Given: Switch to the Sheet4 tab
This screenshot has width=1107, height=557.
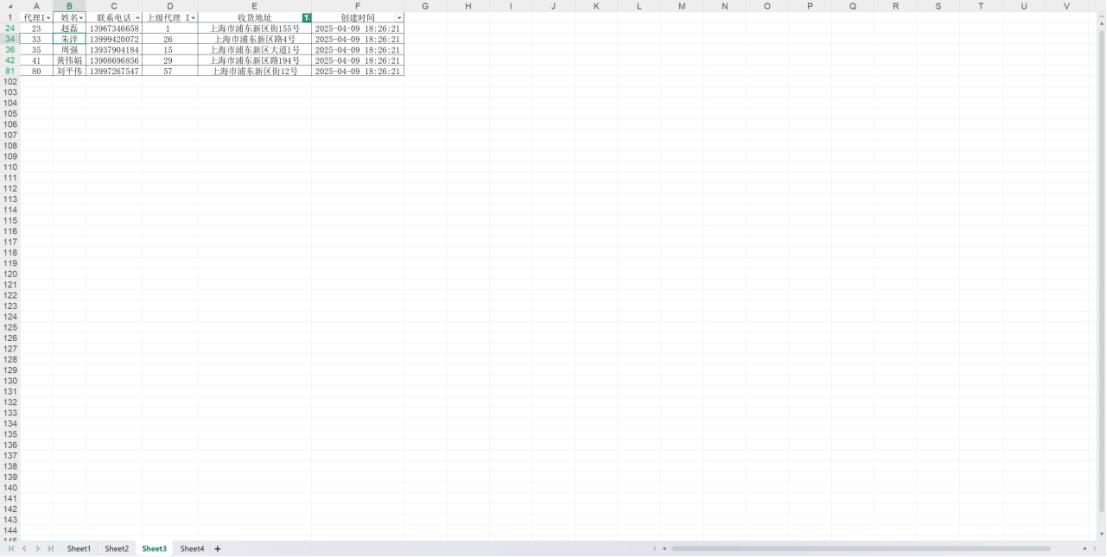Looking at the screenshot, I should [x=192, y=549].
